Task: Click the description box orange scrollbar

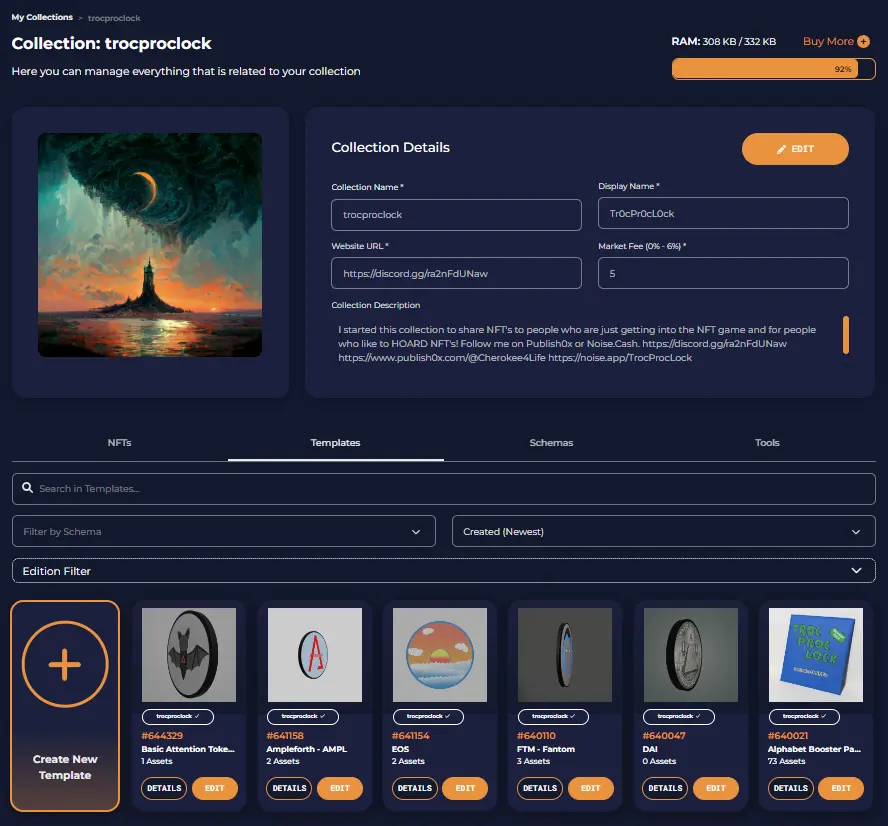Action: [846, 335]
